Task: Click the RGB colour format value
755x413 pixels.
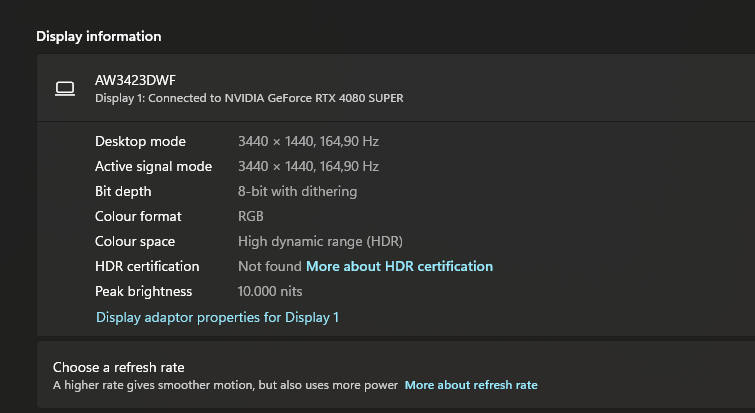Action: (x=250, y=216)
